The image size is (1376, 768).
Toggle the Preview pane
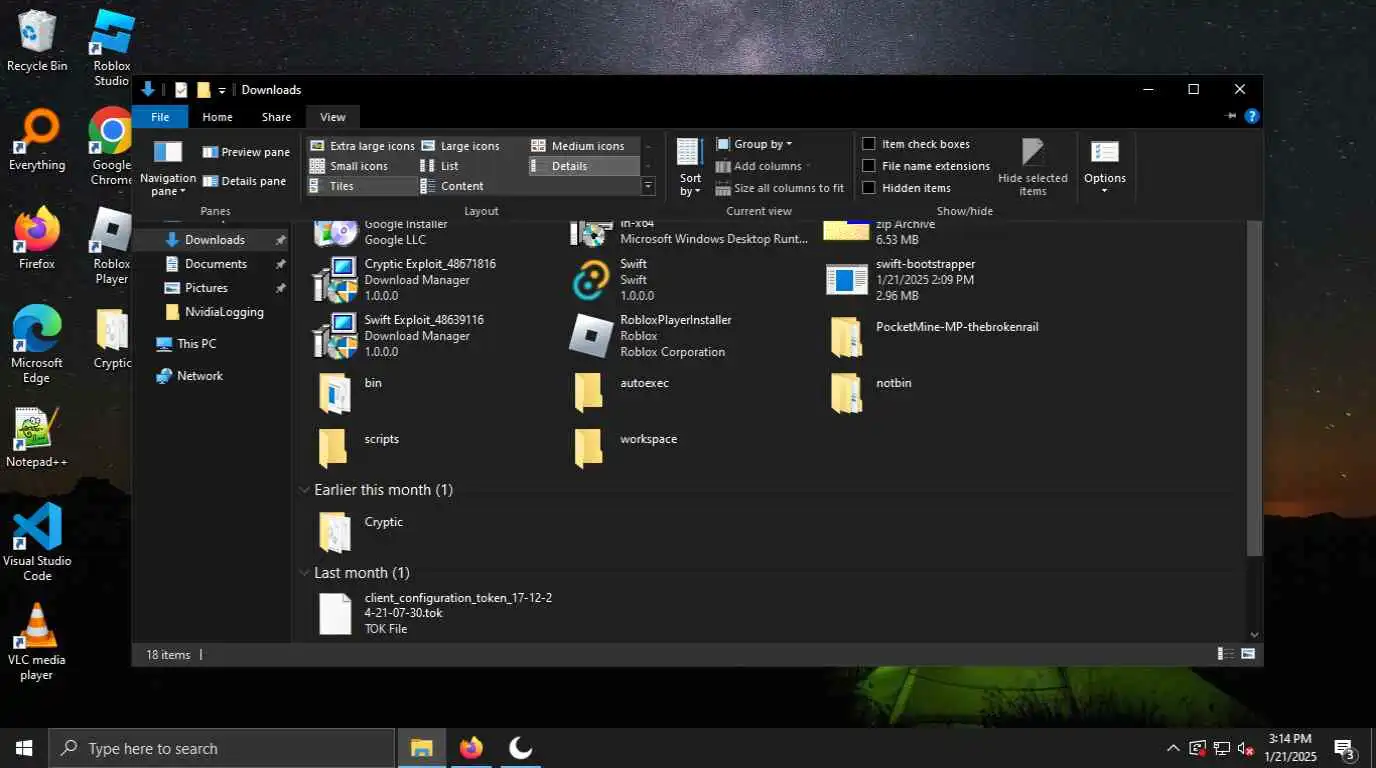click(245, 152)
